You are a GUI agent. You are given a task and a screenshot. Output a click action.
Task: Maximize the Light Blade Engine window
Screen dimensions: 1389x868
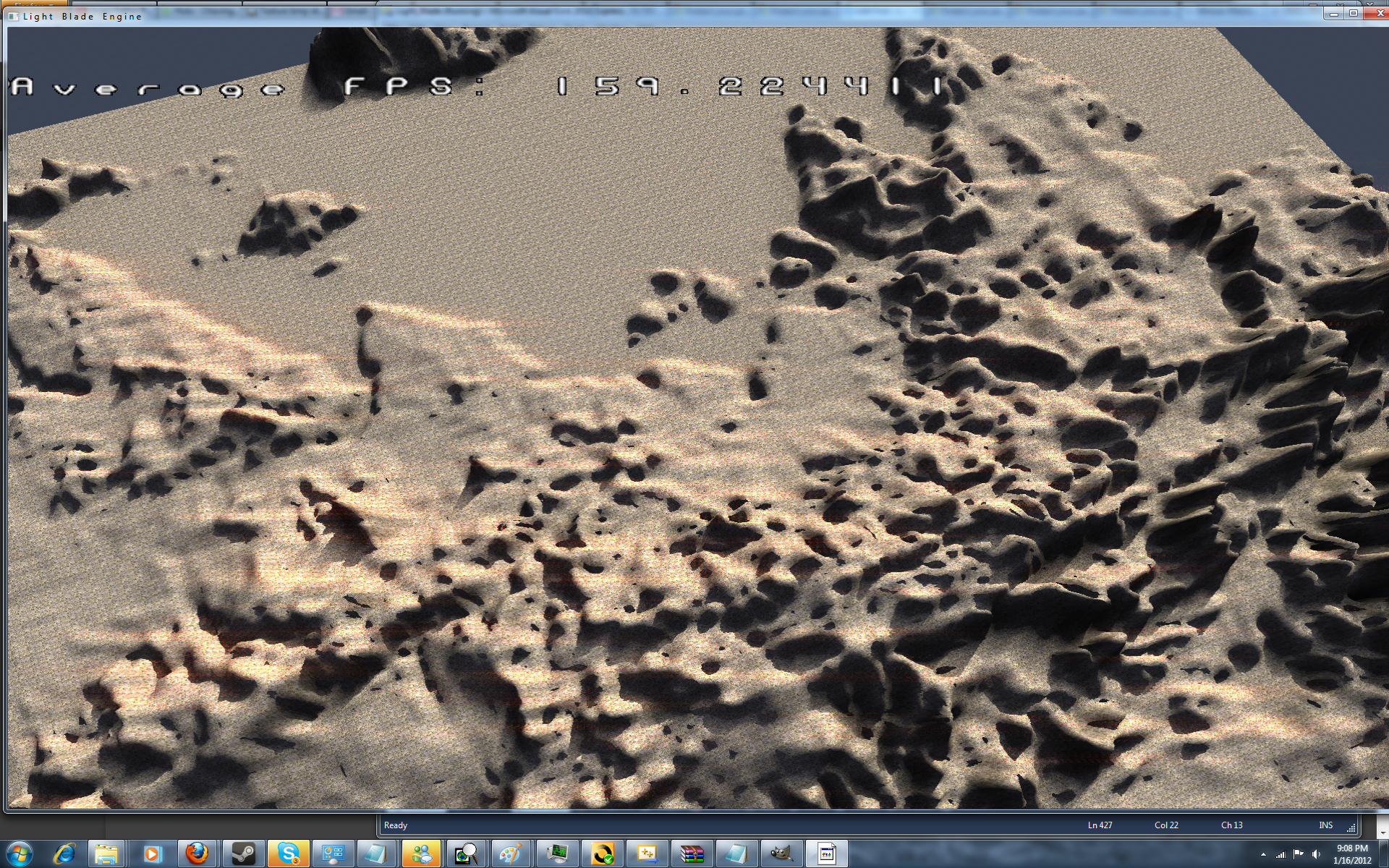point(1353,13)
